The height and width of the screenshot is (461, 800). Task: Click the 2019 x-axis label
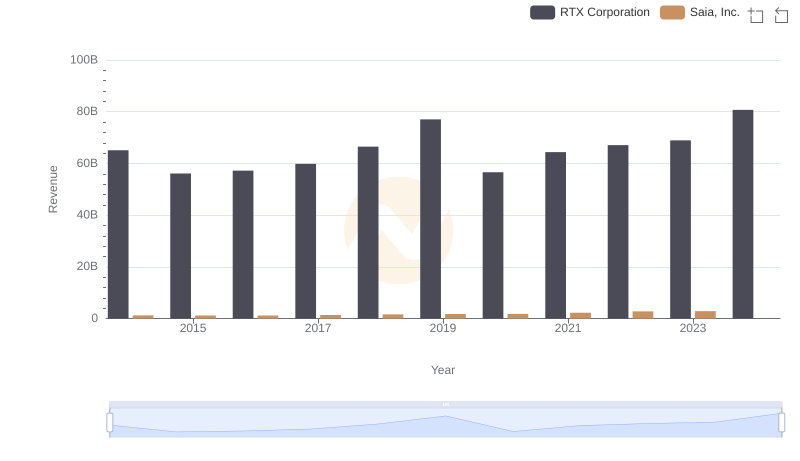443,328
